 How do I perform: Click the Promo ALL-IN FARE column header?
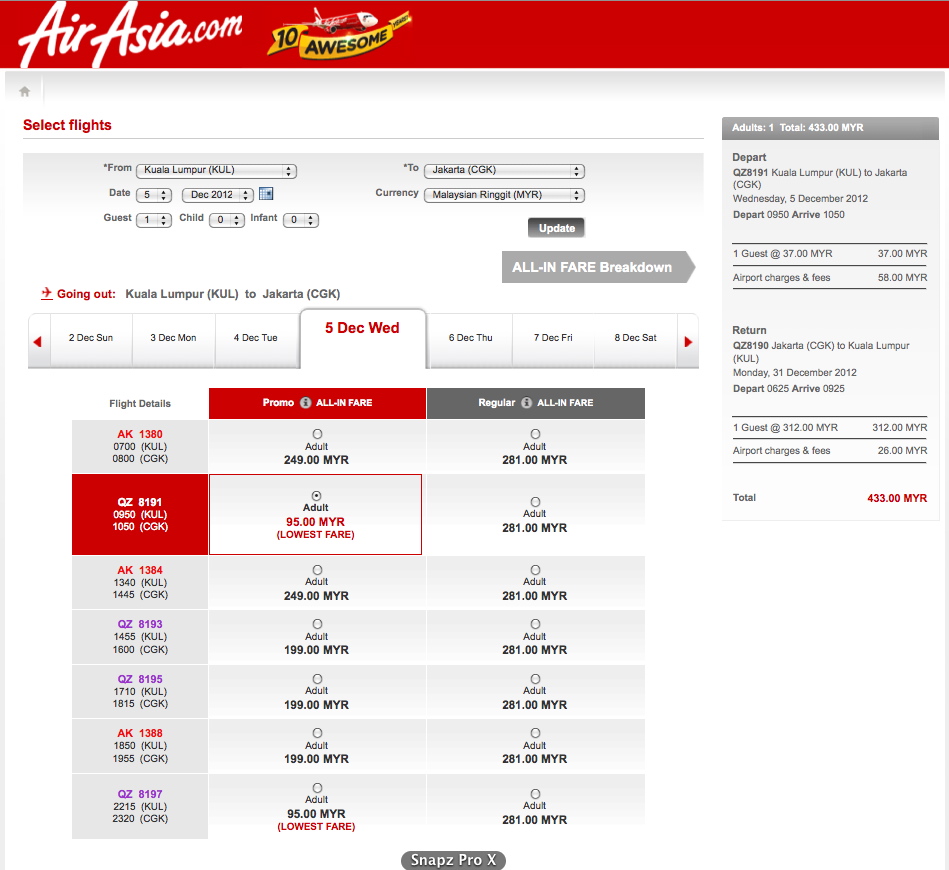[318, 403]
